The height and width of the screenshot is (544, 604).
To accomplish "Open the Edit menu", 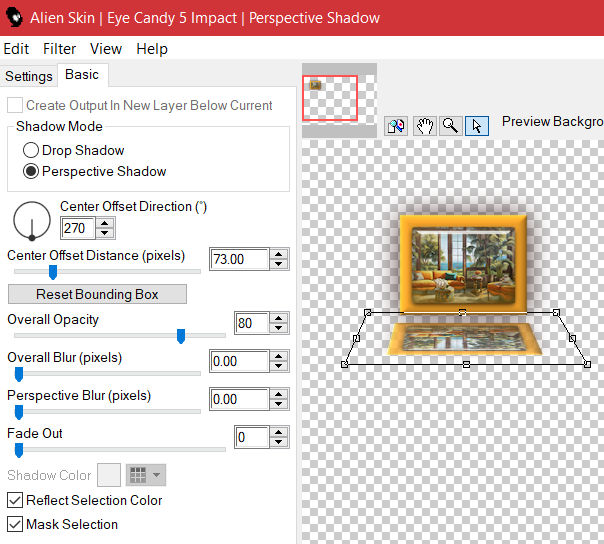I will click(16, 49).
